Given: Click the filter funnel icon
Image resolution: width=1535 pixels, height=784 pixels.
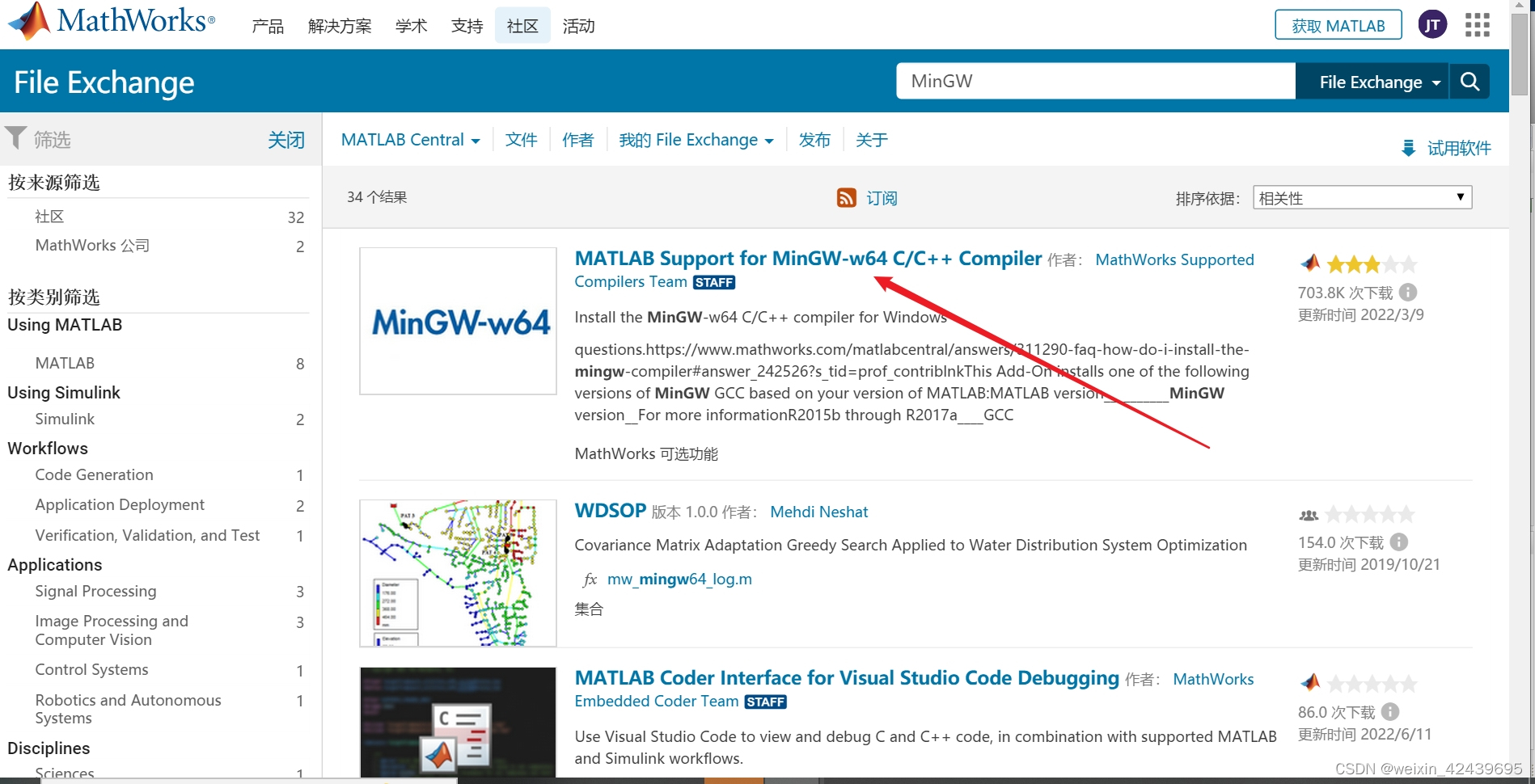Looking at the screenshot, I should [x=15, y=138].
